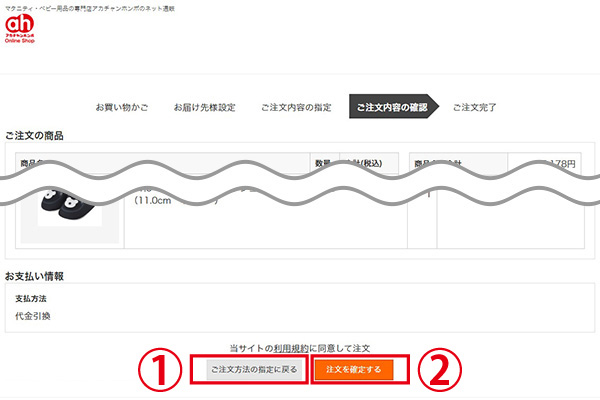Click the header tagline text above logo
600x400 pixels.
coord(90,8)
